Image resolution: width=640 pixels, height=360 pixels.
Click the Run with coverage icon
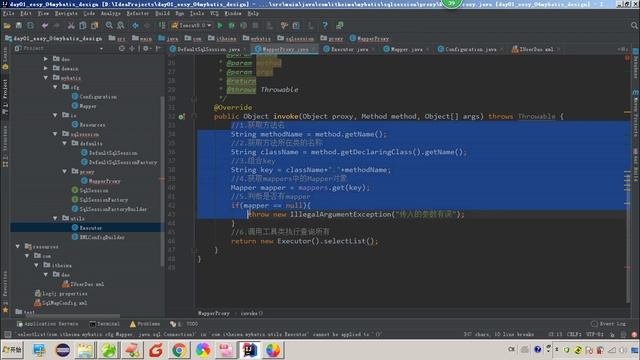coord(243,26)
